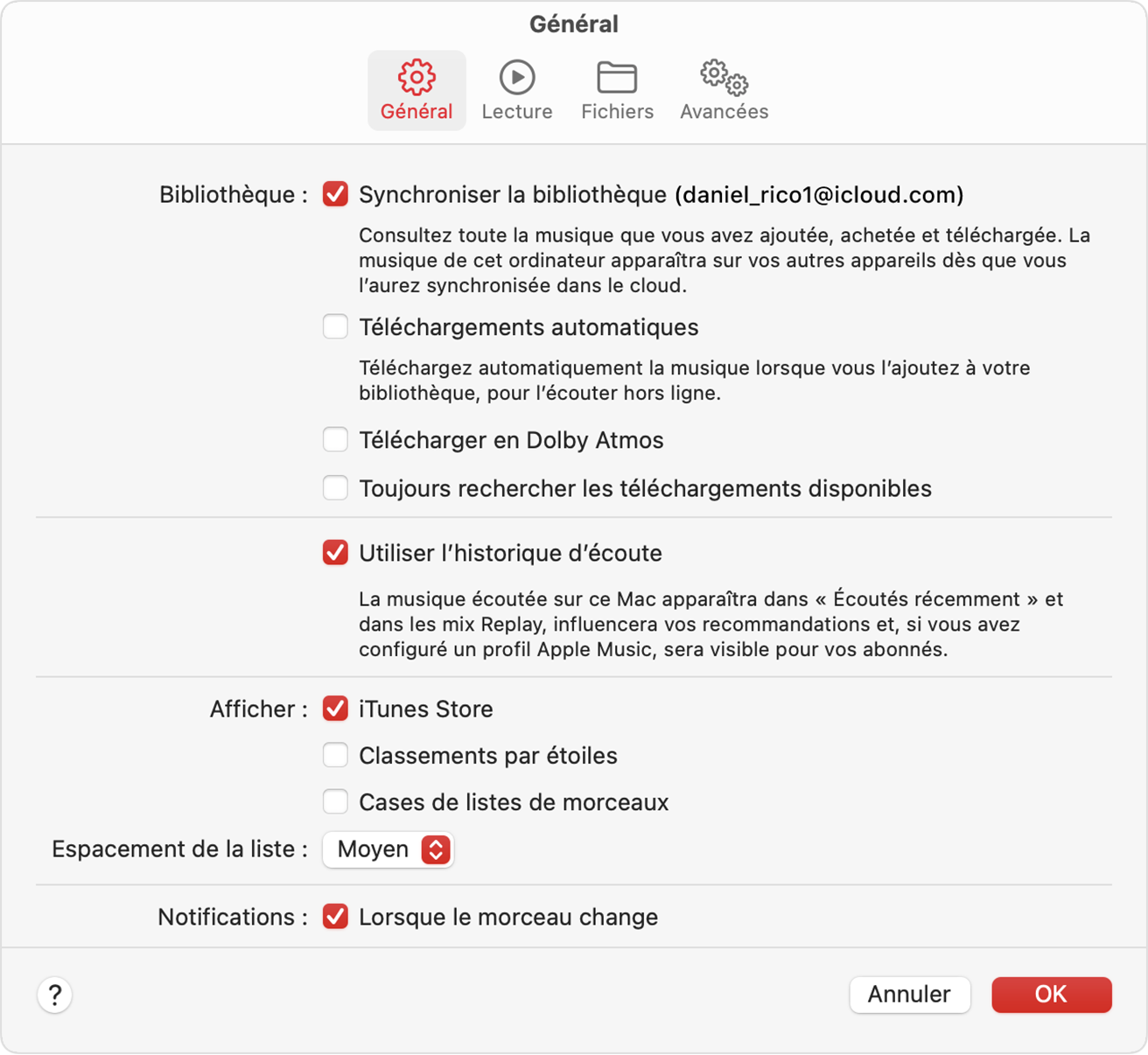Click the Notifications label
1148x1055 pixels.
(232, 917)
